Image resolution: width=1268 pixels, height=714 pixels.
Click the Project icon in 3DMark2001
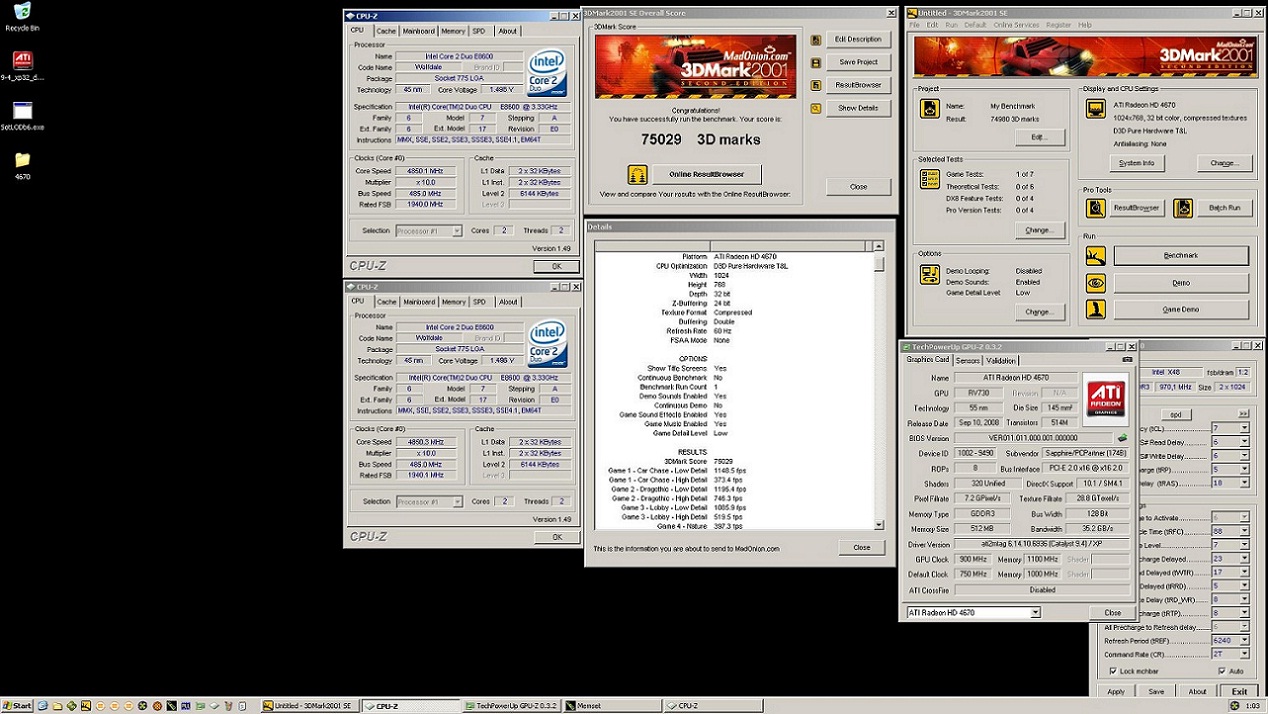(x=930, y=110)
